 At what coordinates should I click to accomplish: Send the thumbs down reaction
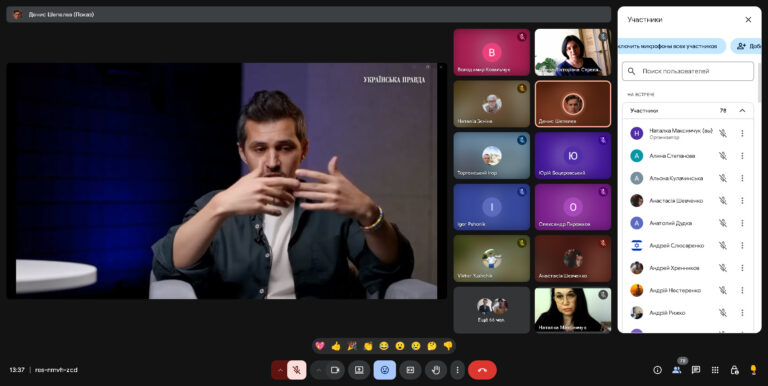tap(448, 346)
